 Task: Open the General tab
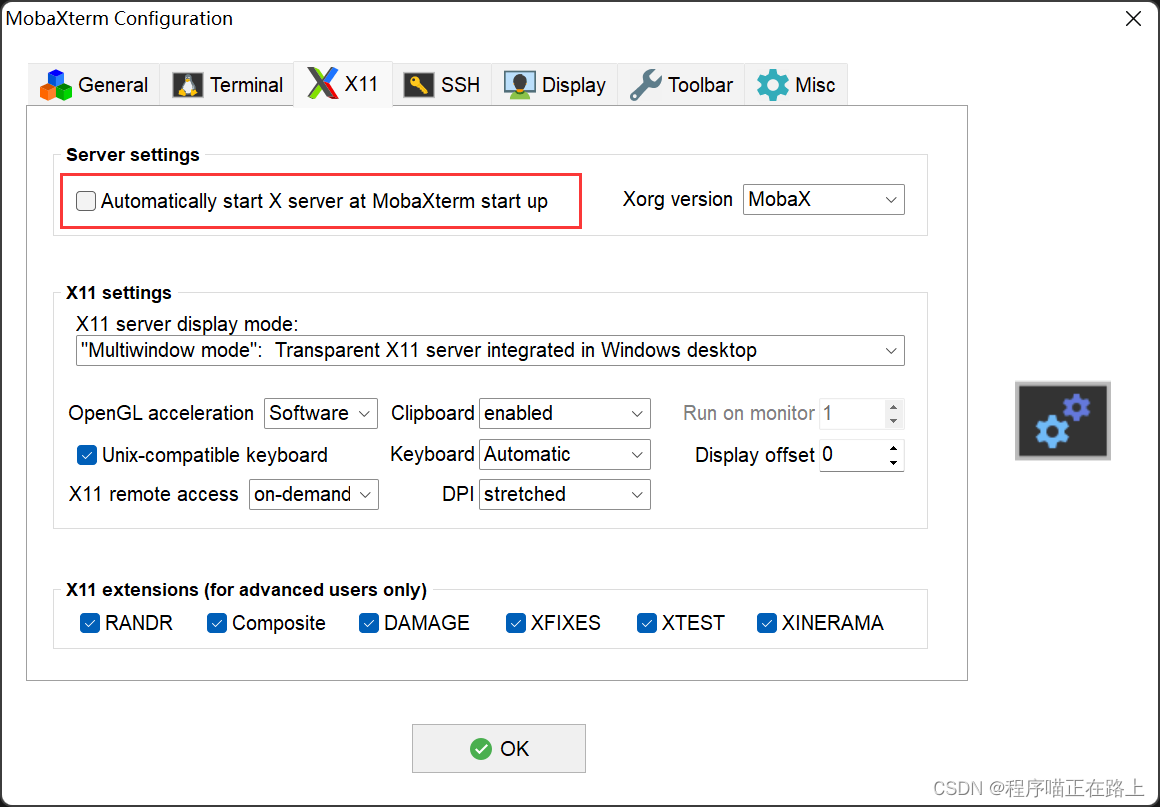[94, 85]
